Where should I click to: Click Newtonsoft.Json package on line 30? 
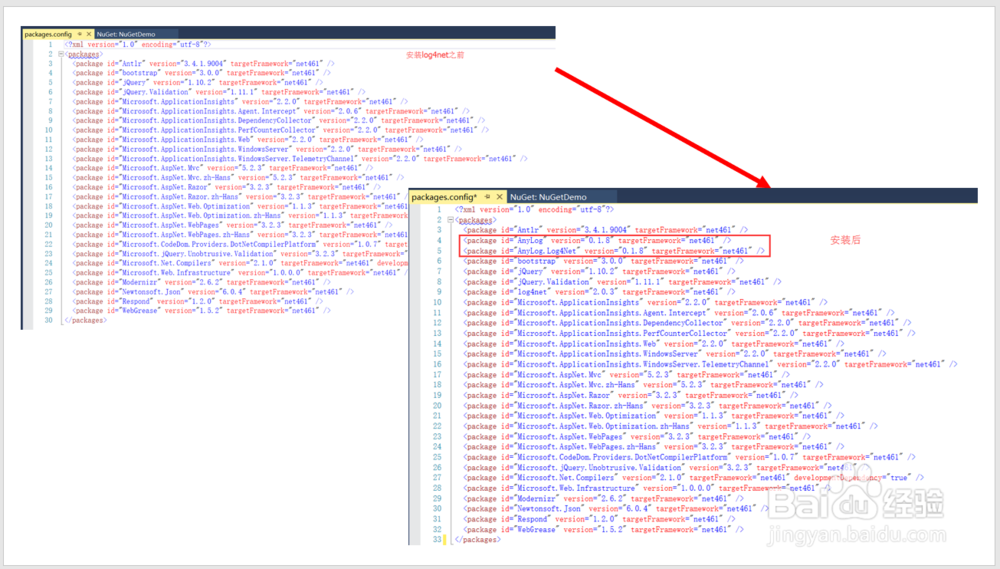pos(615,509)
